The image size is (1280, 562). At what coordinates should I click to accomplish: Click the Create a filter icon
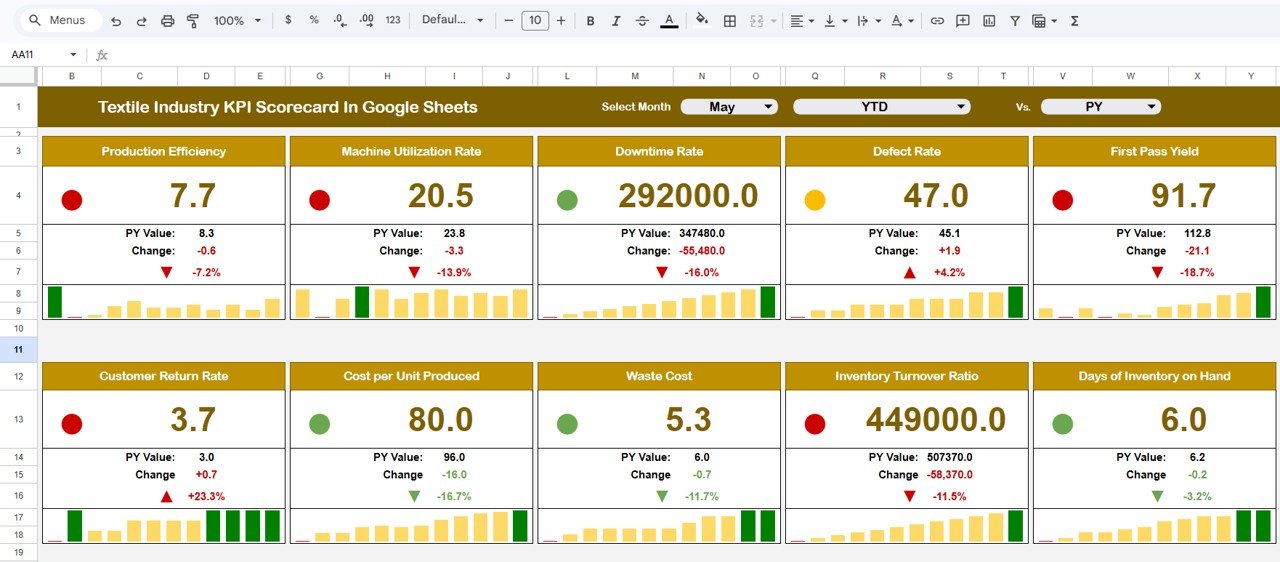click(x=1015, y=21)
